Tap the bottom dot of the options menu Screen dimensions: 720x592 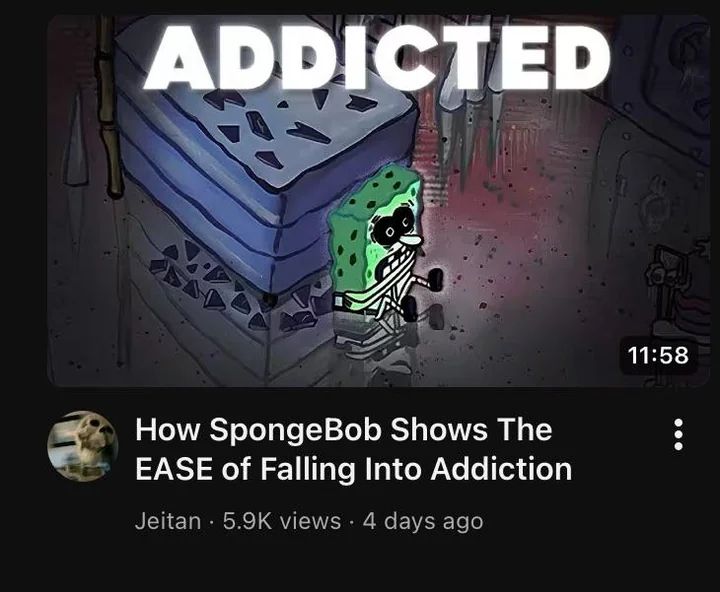click(679, 445)
